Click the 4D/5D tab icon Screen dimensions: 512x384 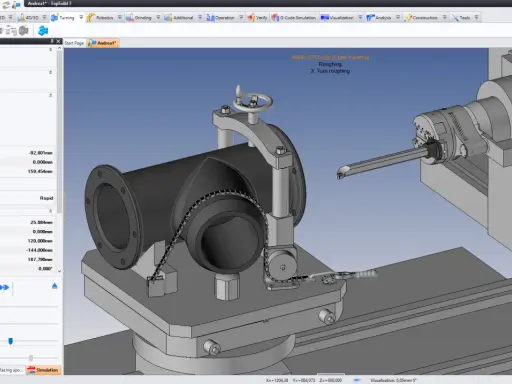point(21,18)
